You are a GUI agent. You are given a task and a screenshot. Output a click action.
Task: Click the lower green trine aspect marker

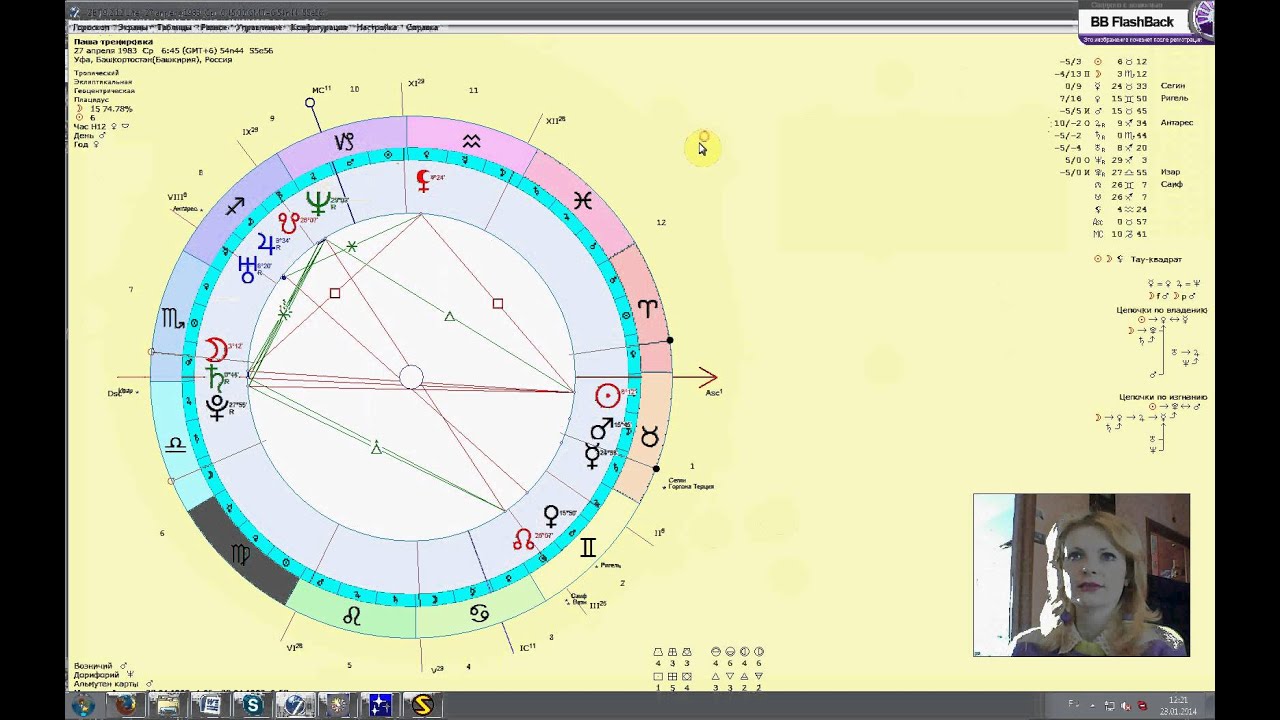376,448
